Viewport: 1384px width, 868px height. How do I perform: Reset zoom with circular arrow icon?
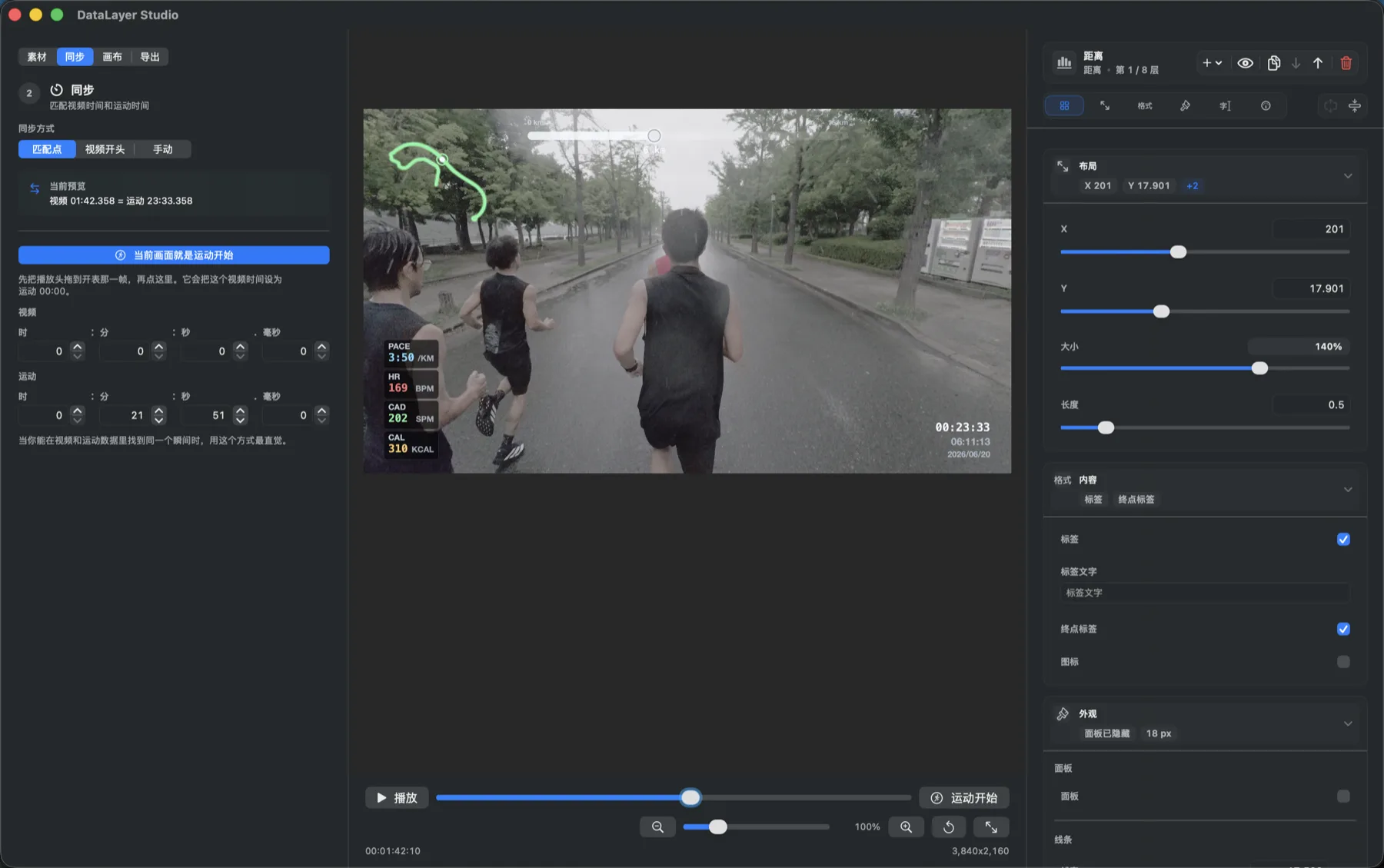(949, 827)
